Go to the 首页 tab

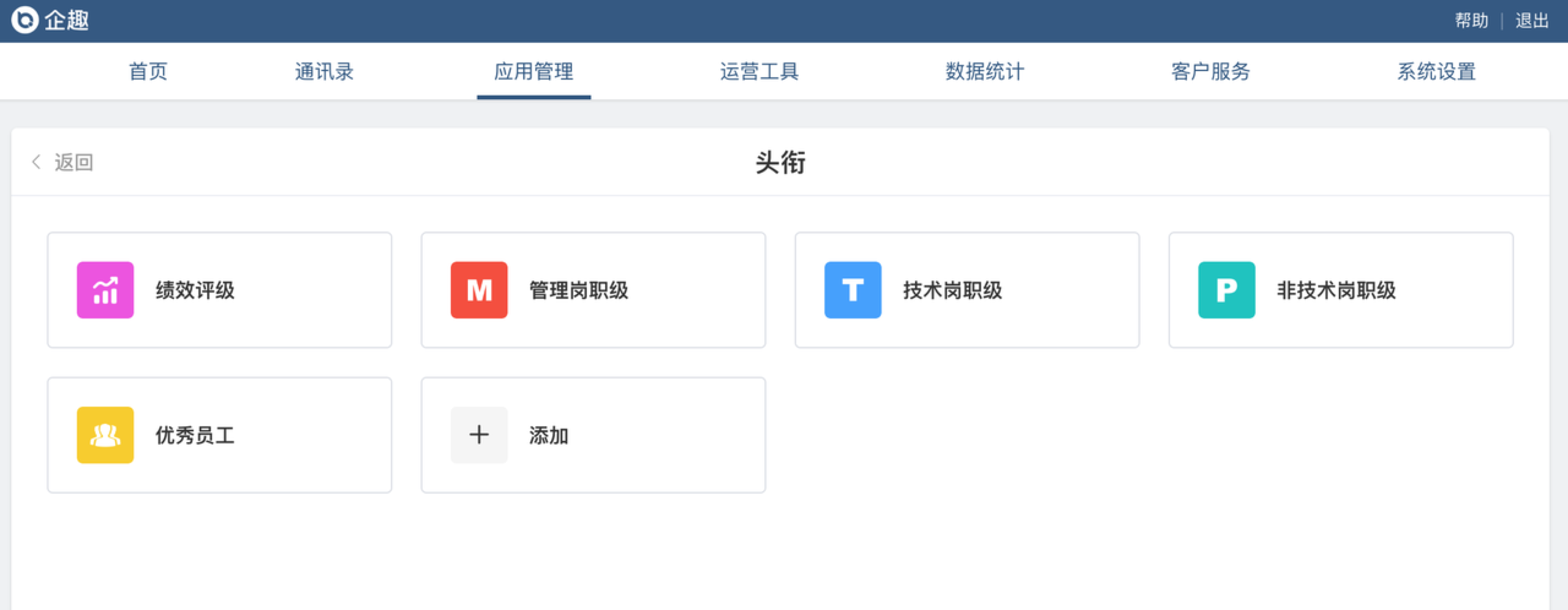[148, 72]
